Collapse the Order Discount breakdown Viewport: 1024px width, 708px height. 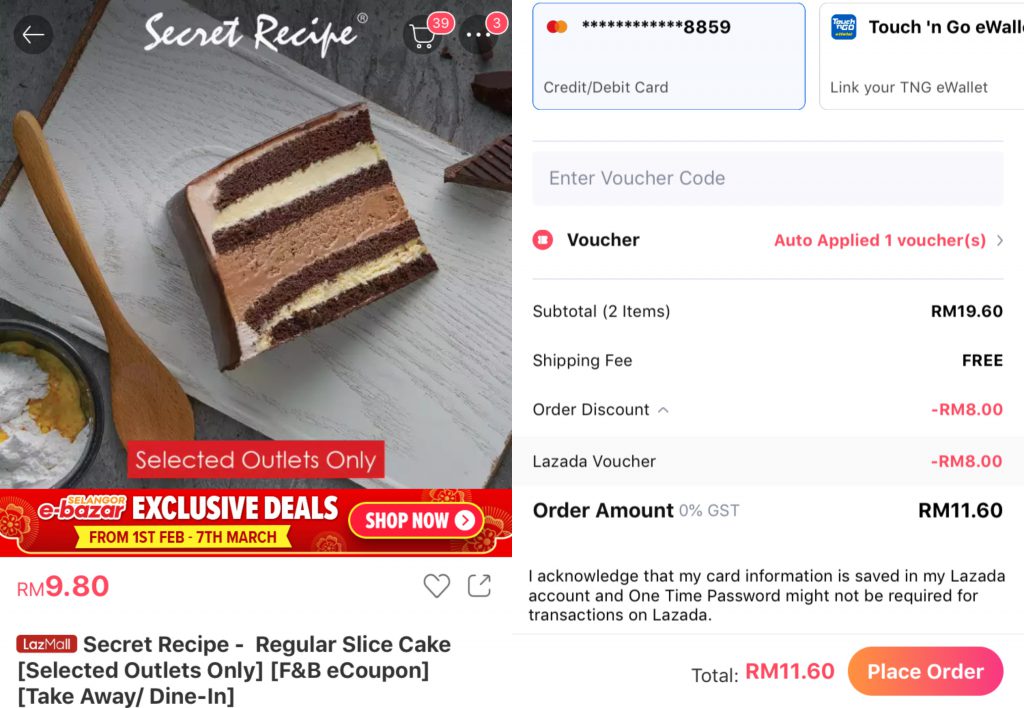pos(663,410)
